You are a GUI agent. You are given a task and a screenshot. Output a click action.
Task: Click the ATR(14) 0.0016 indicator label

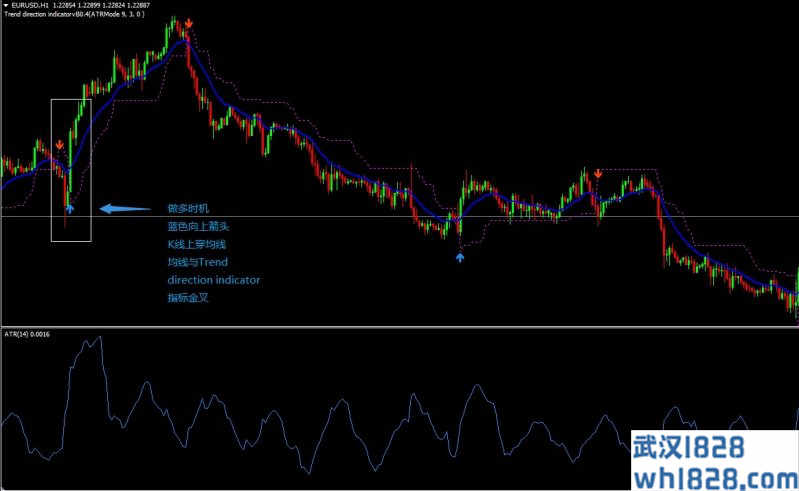click(x=27, y=334)
